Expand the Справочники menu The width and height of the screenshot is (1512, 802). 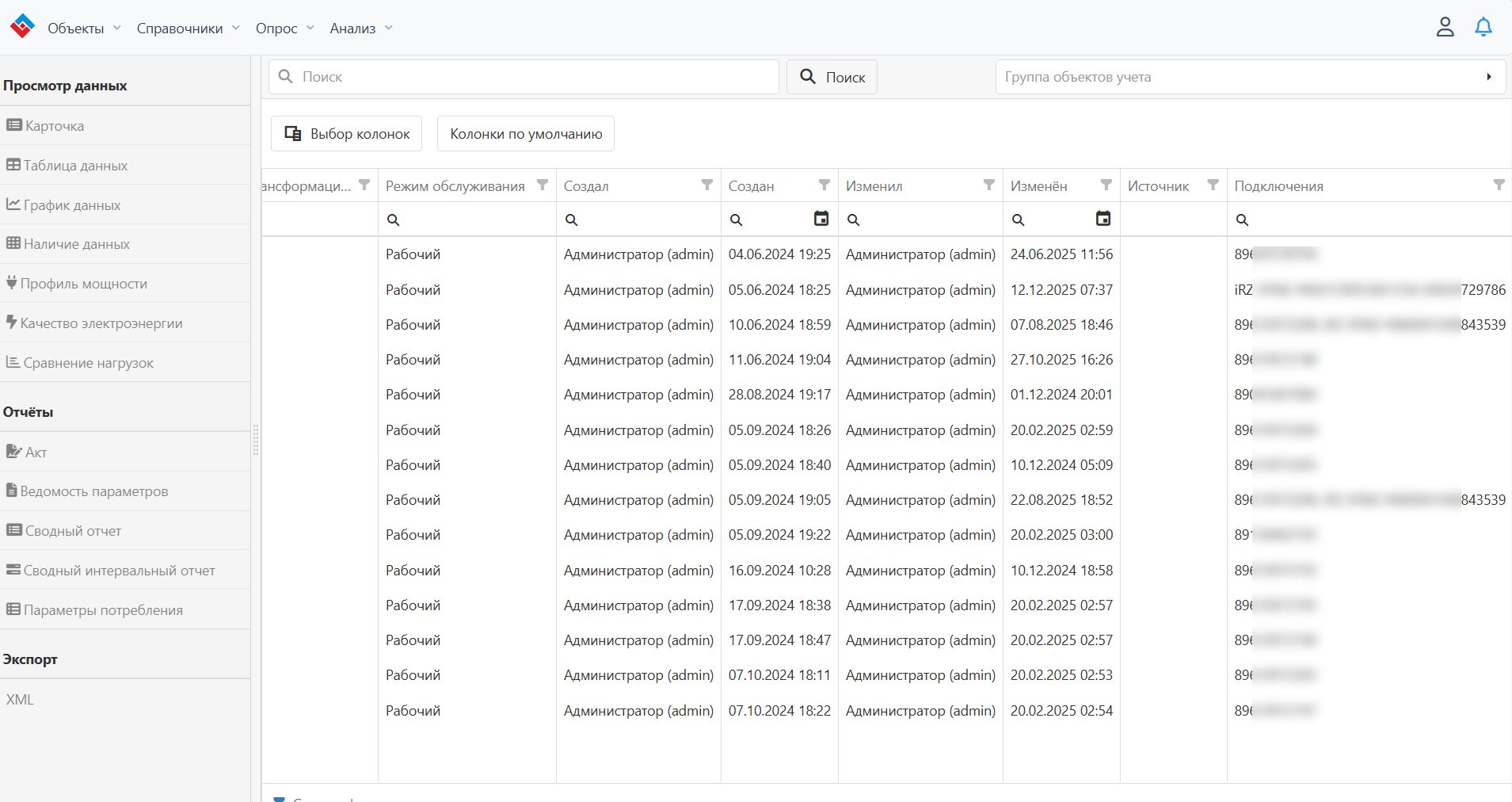point(188,29)
